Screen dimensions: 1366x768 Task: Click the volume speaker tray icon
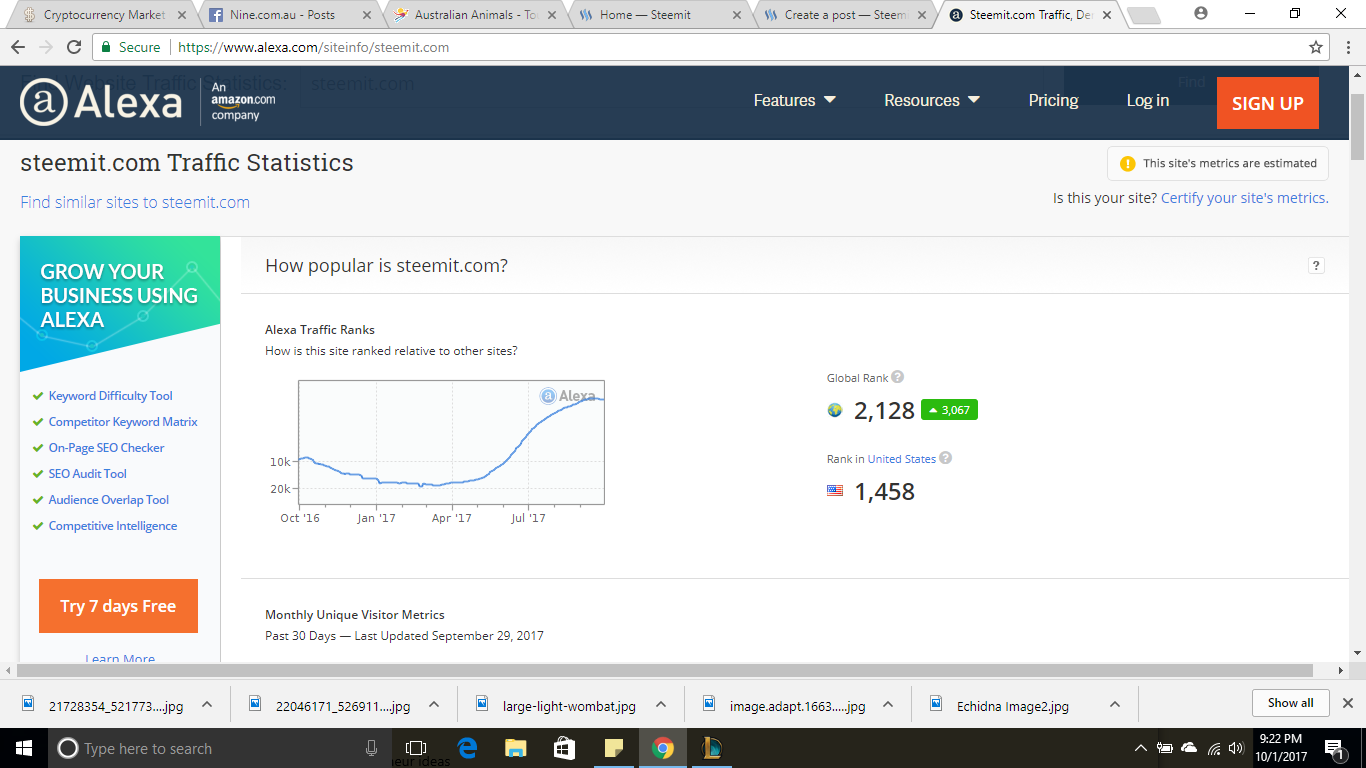coord(1237,748)
